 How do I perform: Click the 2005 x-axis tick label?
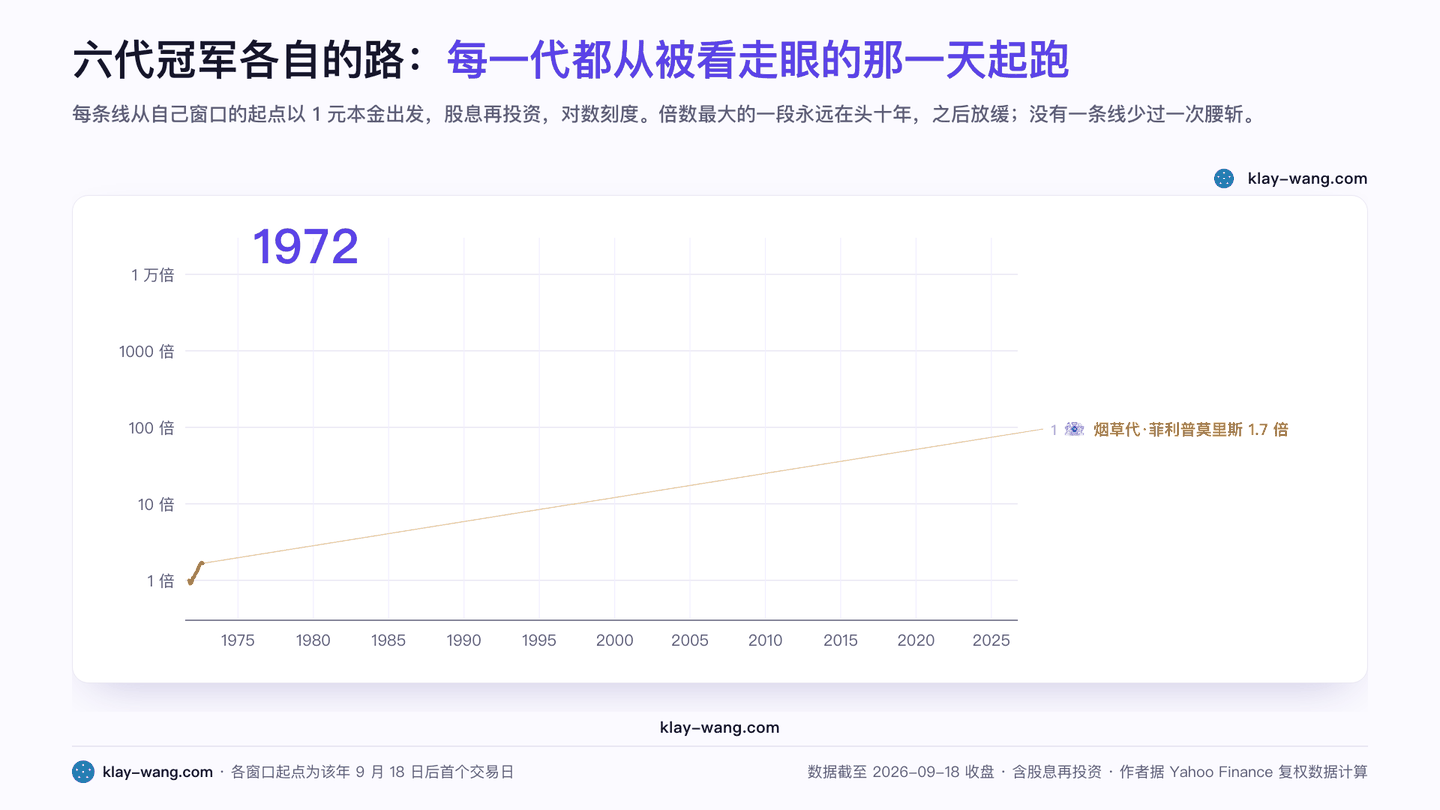coord(690,641)
